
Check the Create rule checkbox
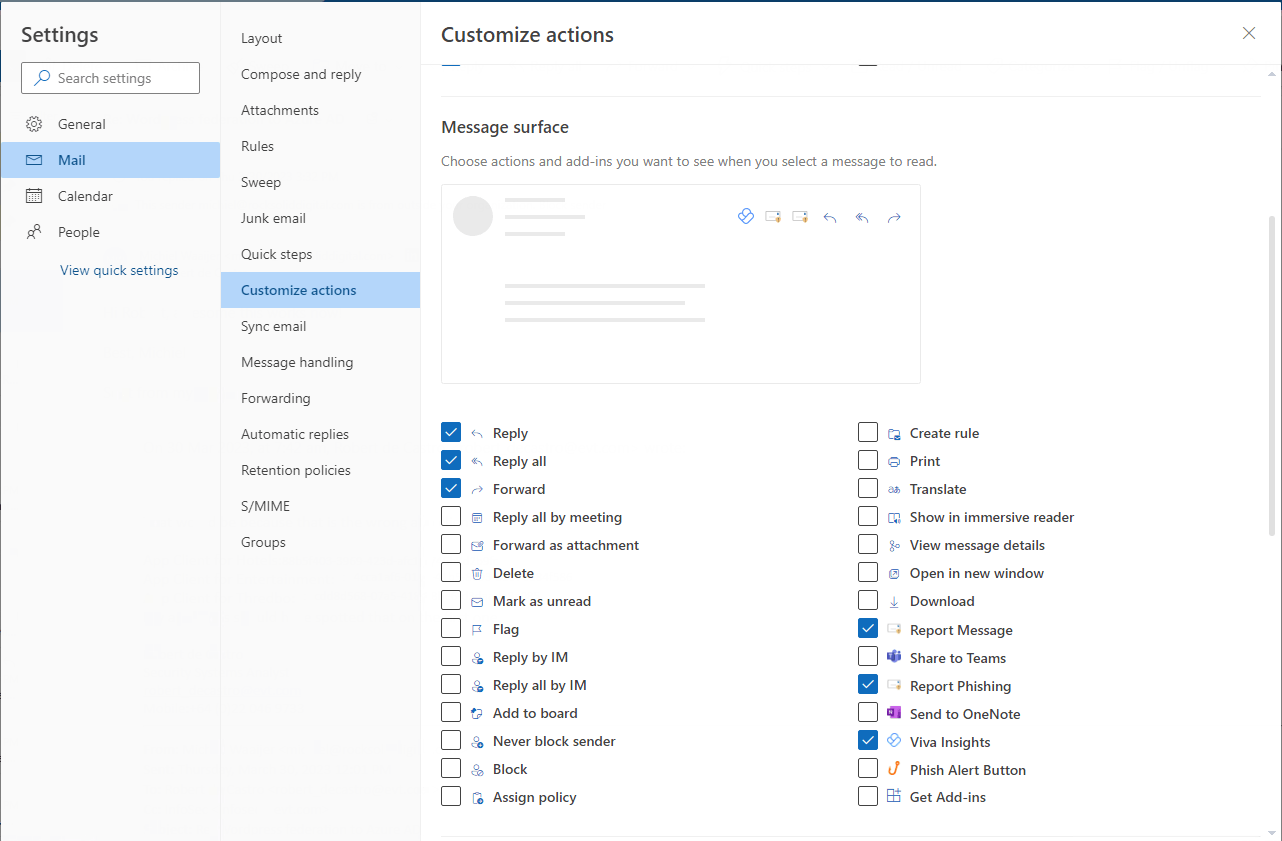point(868,432)
